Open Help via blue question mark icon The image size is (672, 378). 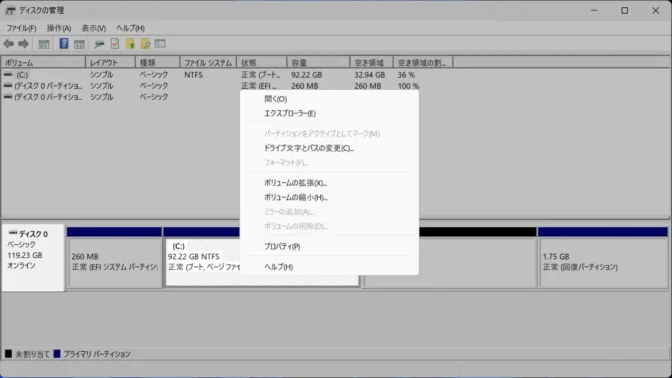pos(63,43)
